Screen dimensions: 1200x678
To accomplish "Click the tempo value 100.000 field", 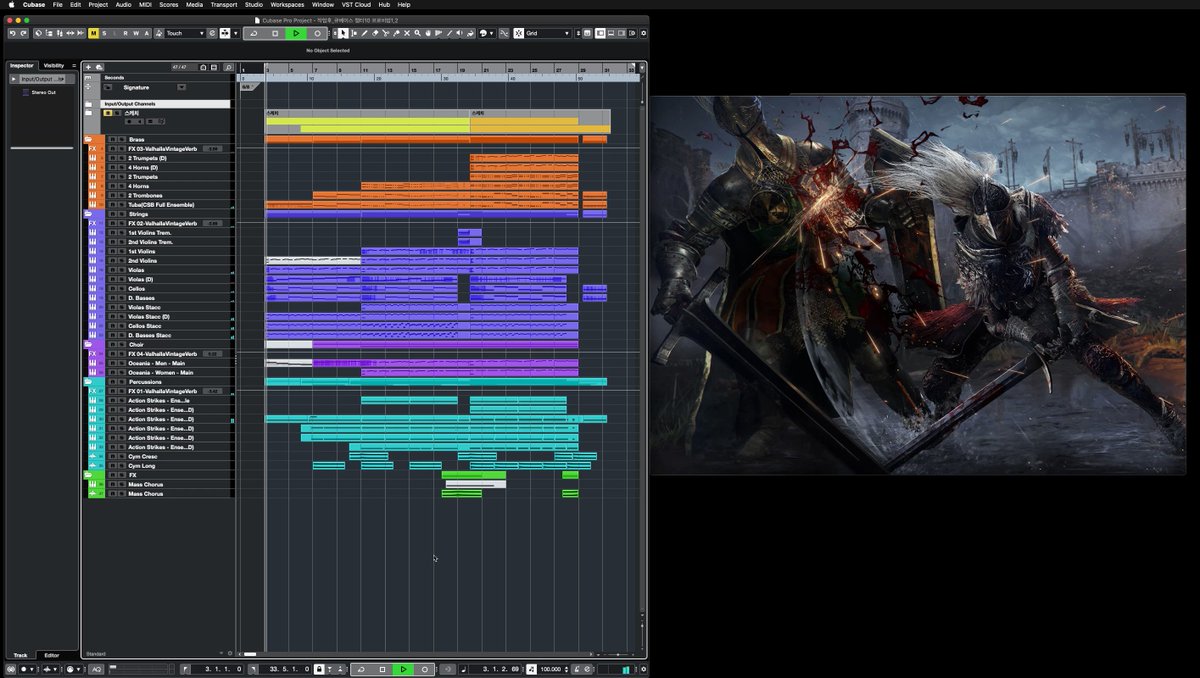I will [551, 669].
